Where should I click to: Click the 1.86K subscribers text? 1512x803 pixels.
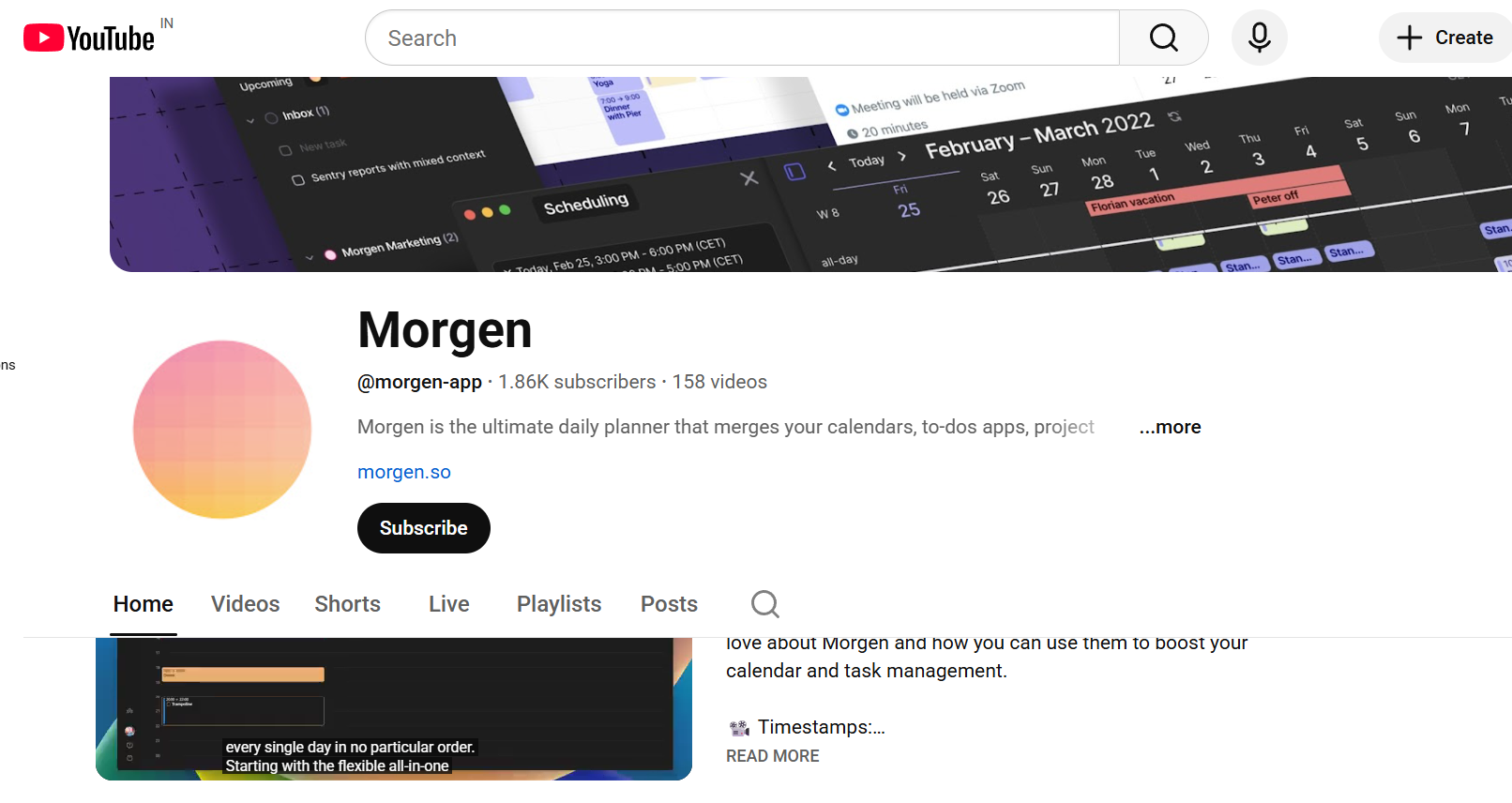pos(577,382)
